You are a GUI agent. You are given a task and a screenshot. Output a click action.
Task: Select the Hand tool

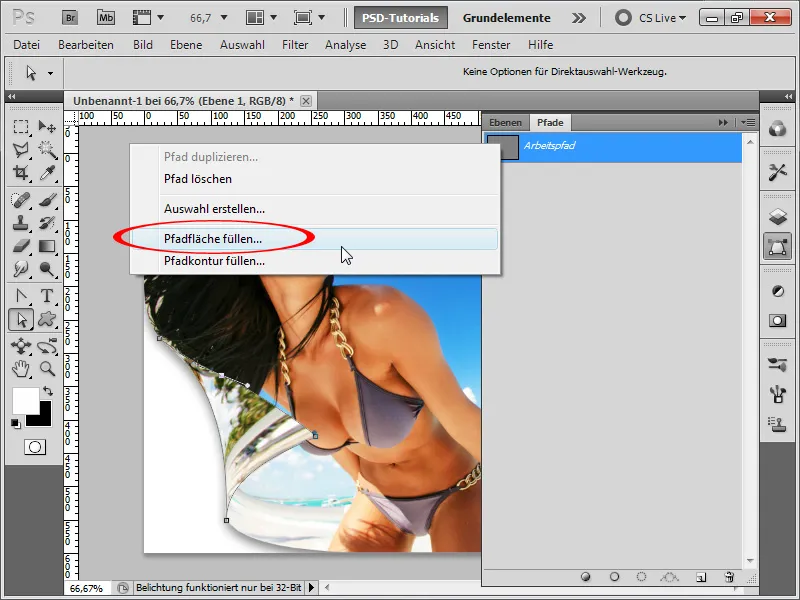(x=21, y=369)
